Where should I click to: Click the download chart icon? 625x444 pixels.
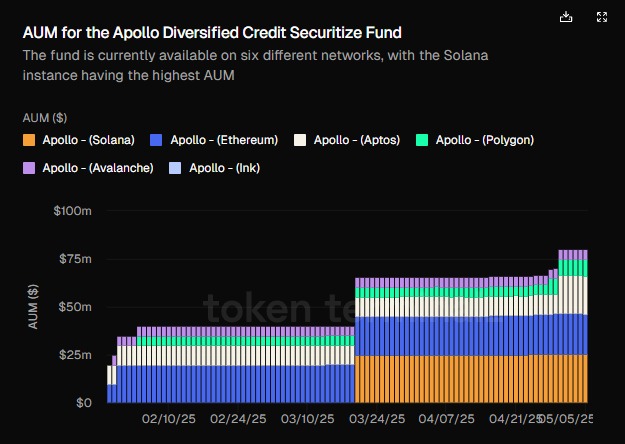coord(567,17)
